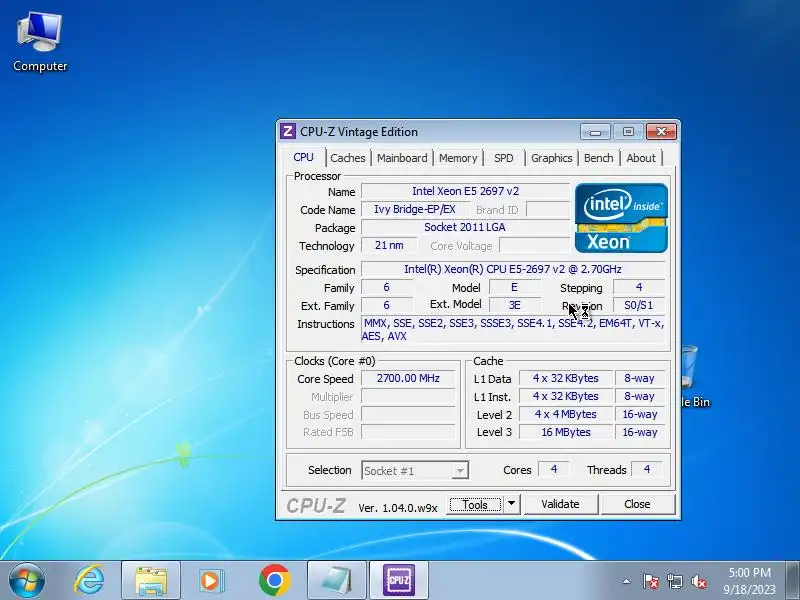The width and height of the screenshot is (800, 600).
Task: Open the Action Center flag icon
Action: pos(650,581)
